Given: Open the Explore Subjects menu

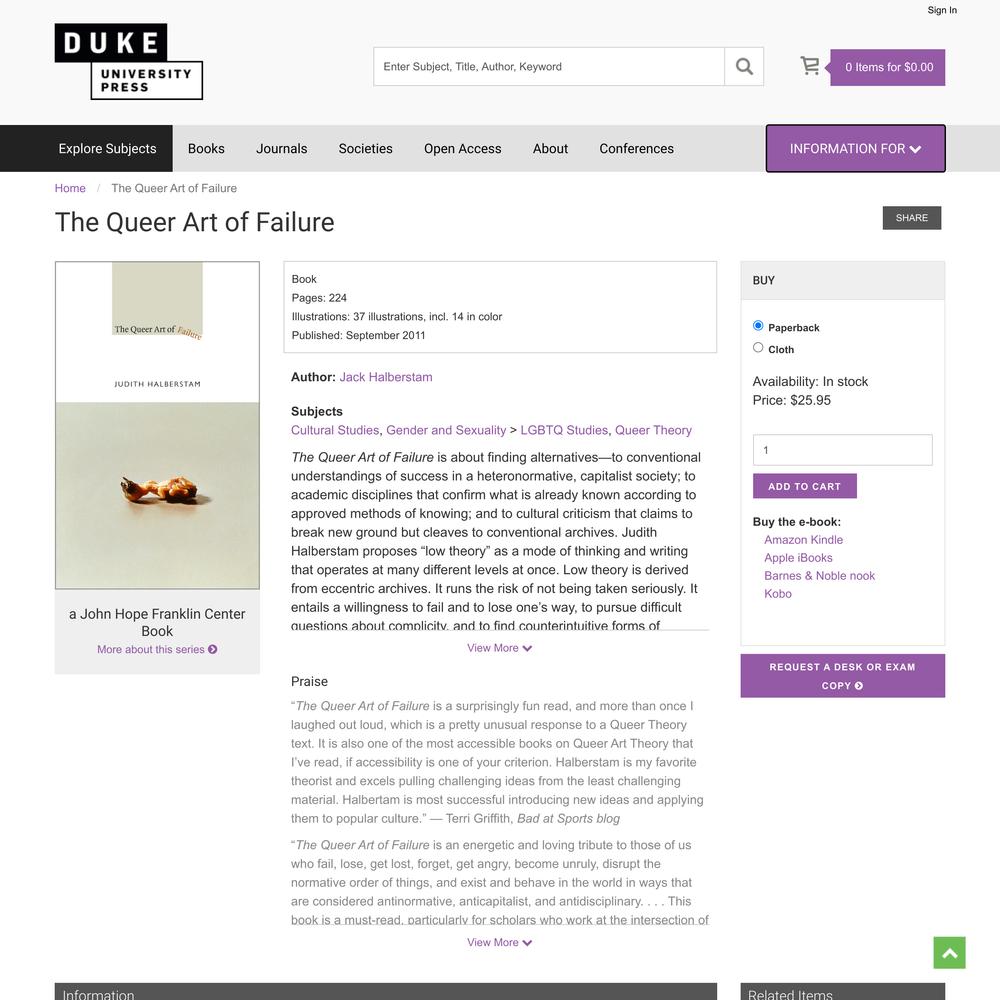Looking at the screenshot, I should click(x=107, y=149).
